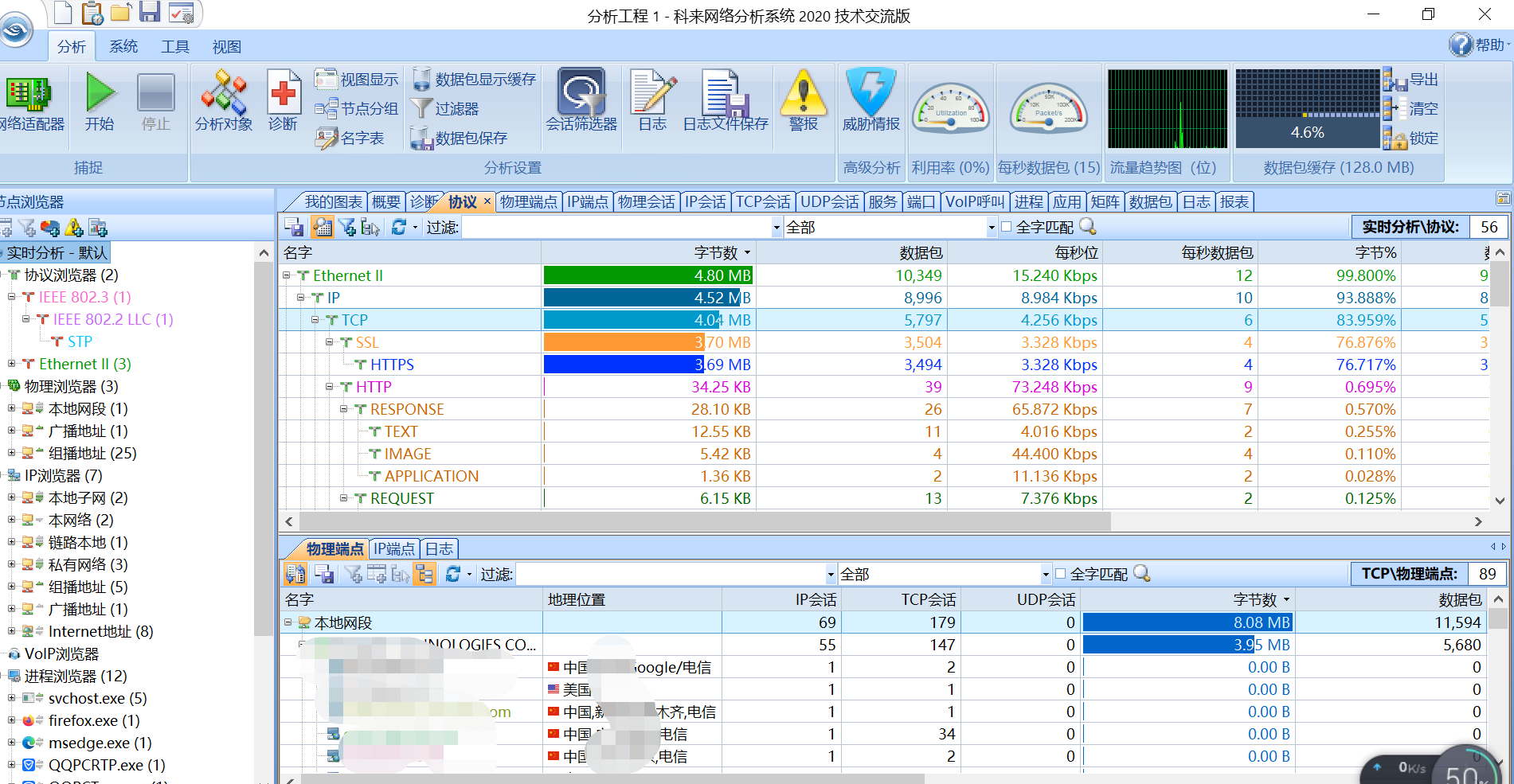The height and width of the screenshot is (784, 1514).
Task: Sort by upper 字节数 column header
Action: coord(647,253)
